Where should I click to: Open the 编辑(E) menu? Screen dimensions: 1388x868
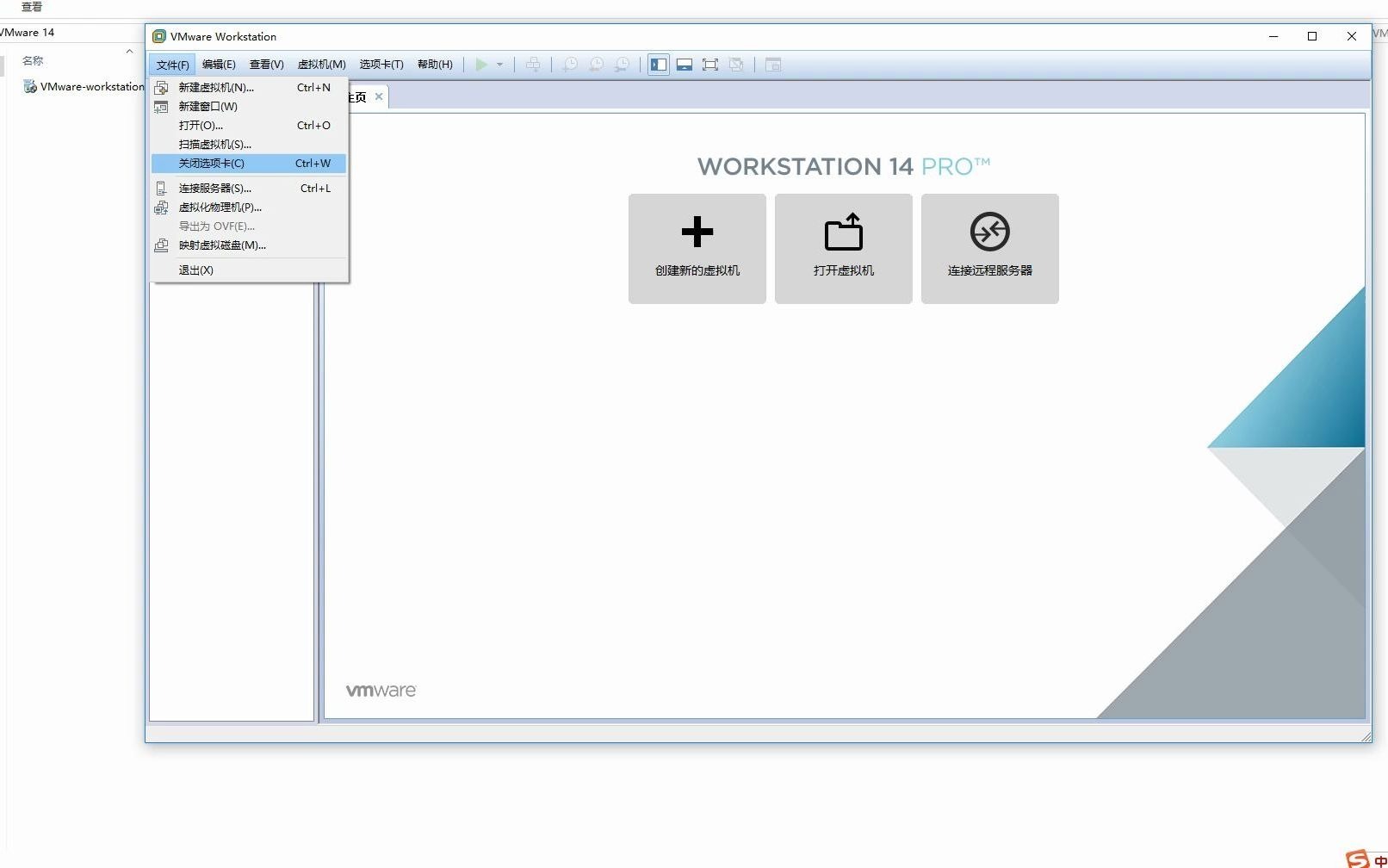tap(219, 65)
